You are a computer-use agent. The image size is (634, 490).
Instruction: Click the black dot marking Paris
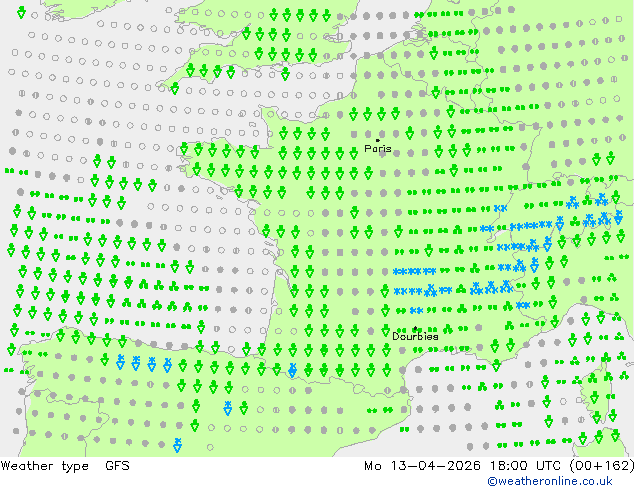pyautogui.click(x=378, y=140)
